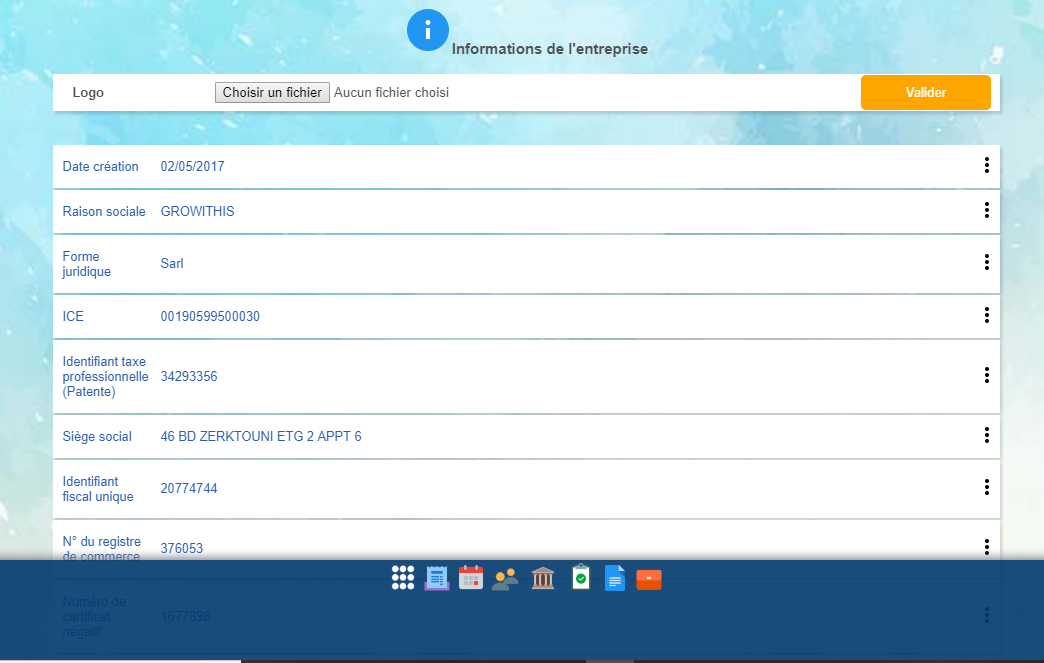Open the calendar icon in the bottom dock
This screenshot has height=663, width=1044.
point(471,578)
